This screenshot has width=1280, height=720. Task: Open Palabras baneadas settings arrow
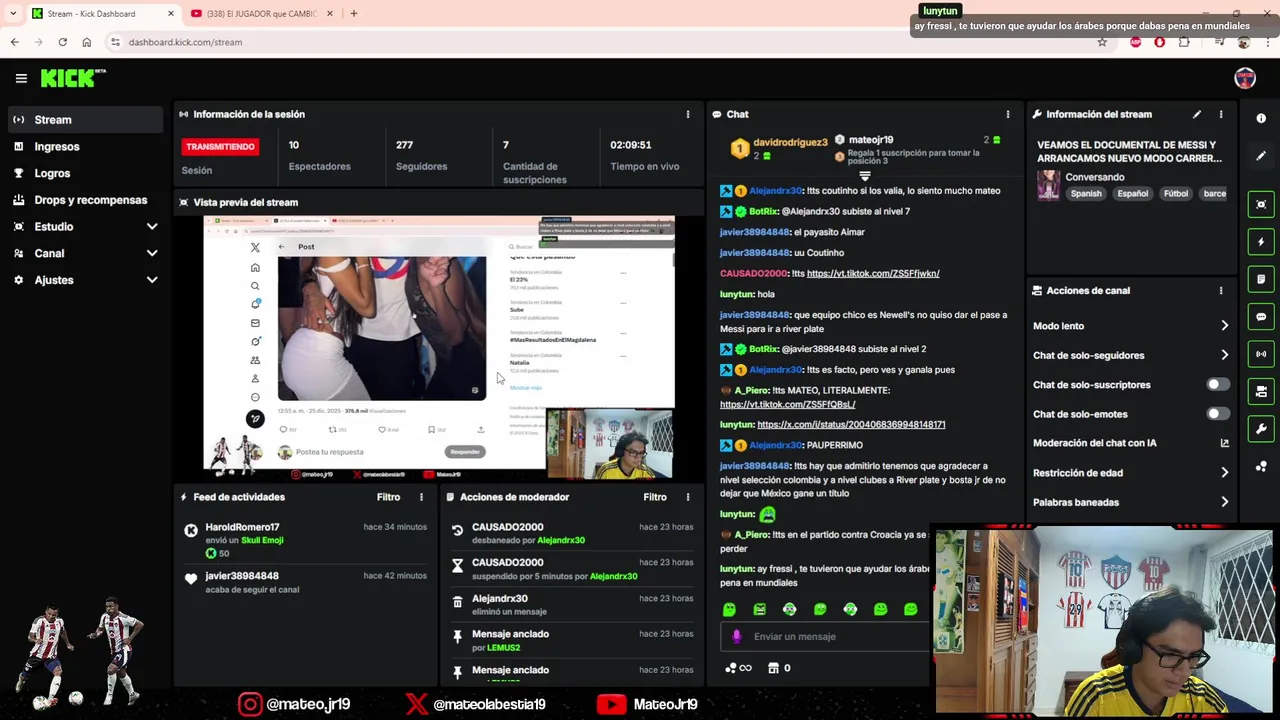1224,502
